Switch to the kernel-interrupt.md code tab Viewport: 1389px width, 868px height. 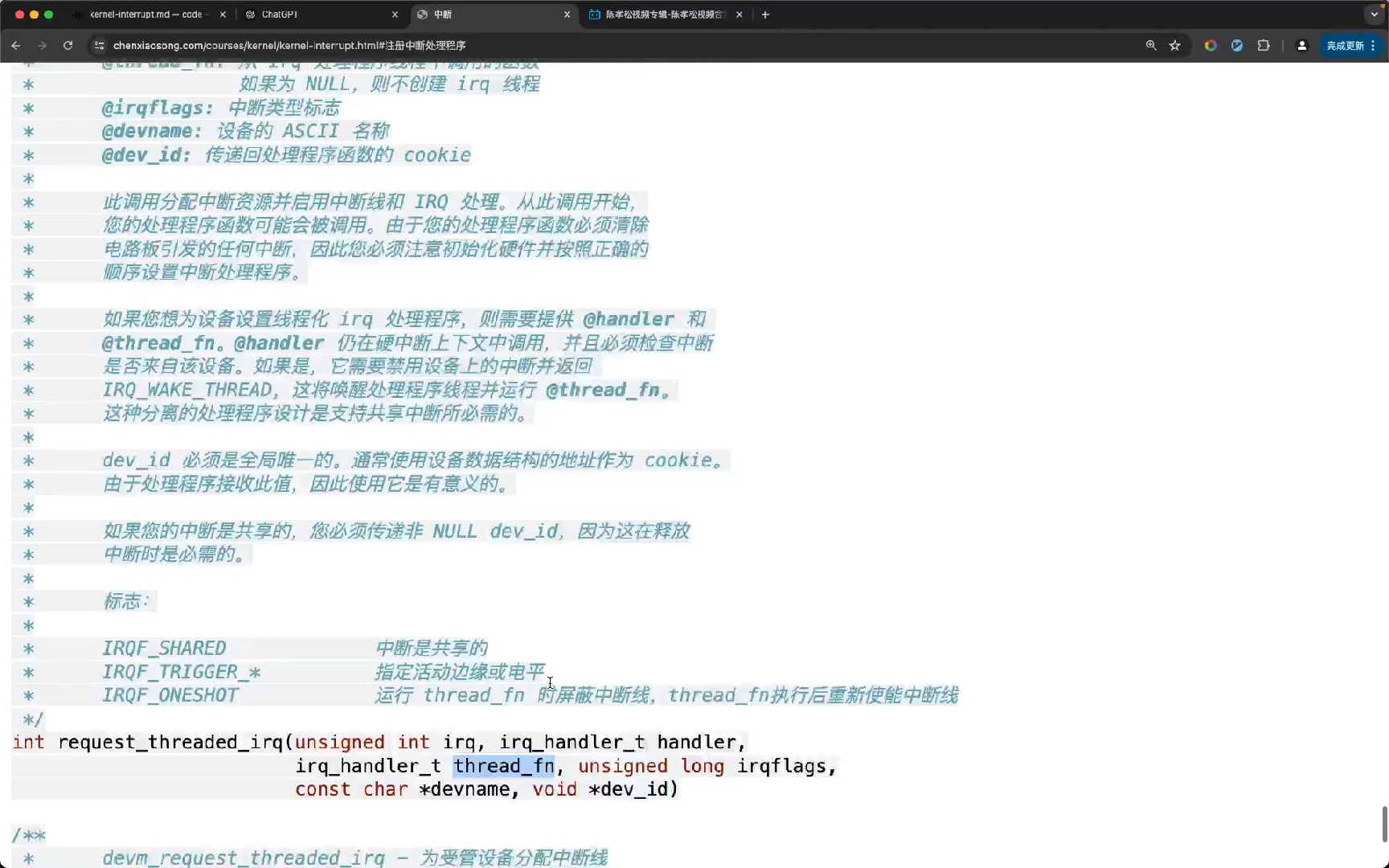click(x=145, y=14)
